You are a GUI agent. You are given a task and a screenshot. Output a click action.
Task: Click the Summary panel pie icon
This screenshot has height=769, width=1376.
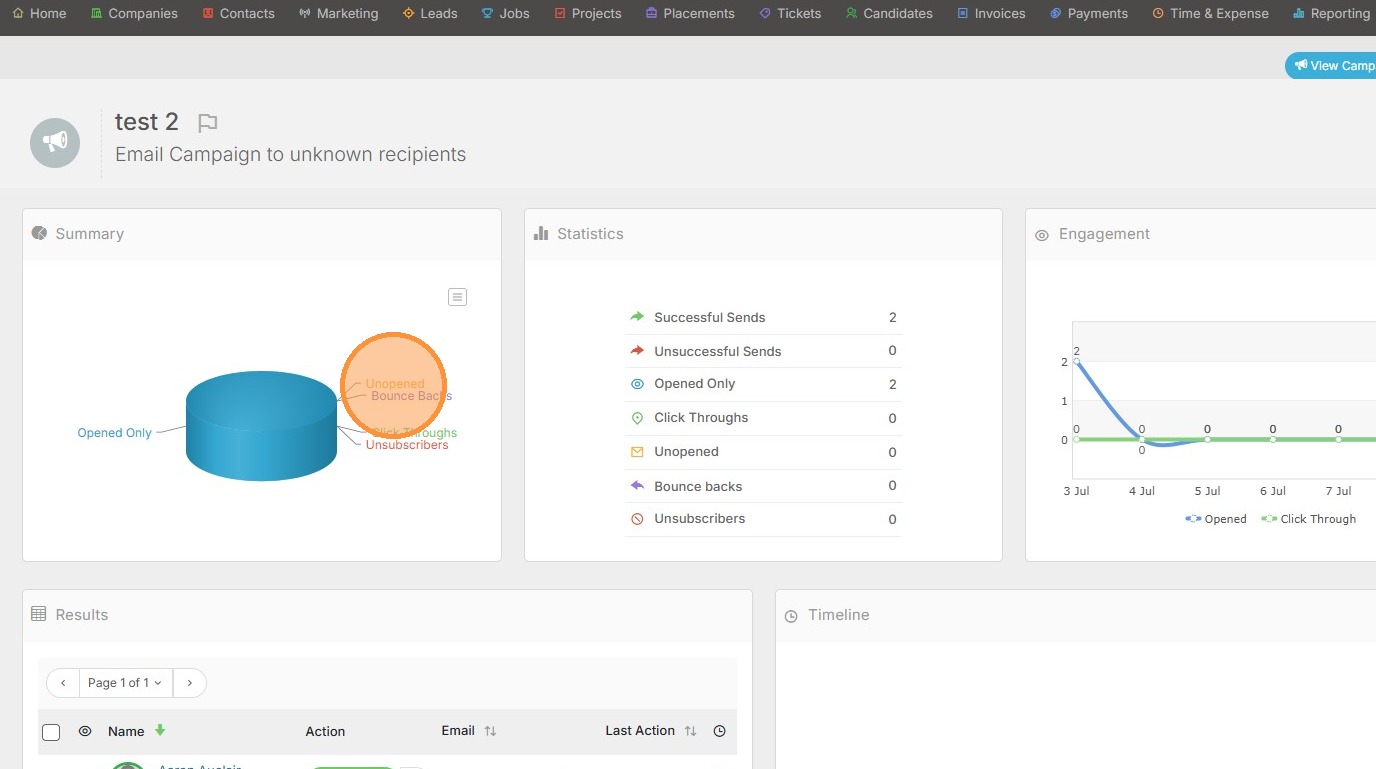click(x=39, y=233)
